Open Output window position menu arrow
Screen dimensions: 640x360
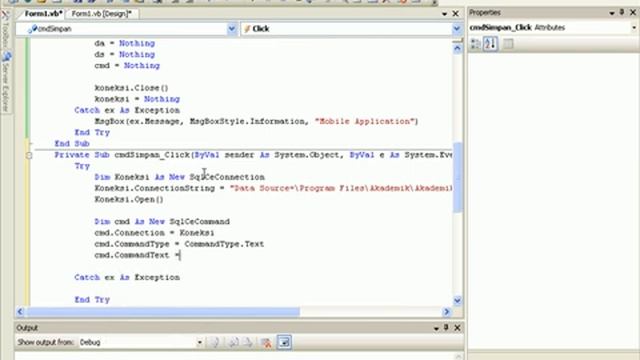pyautogui.click(x=436, y=328)
